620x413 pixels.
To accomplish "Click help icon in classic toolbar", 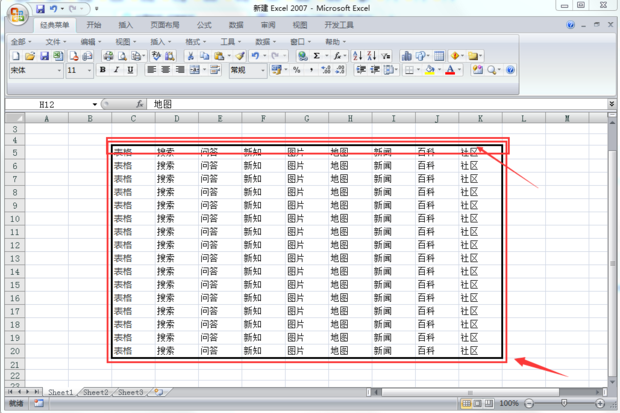I will coord(510,70).
